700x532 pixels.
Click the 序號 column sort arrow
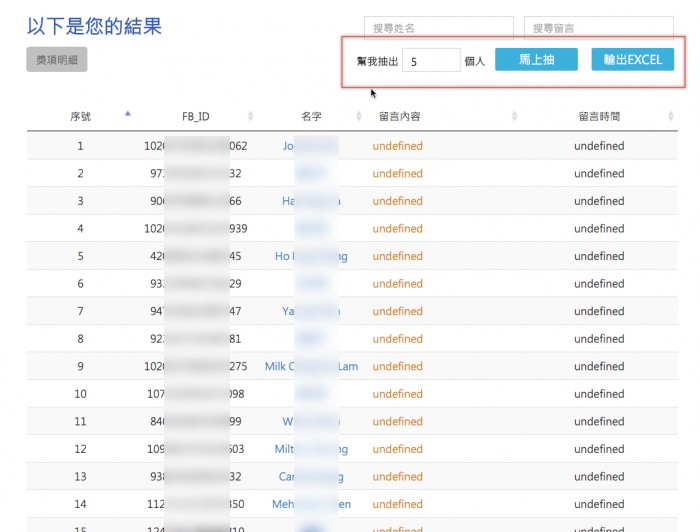127,114
